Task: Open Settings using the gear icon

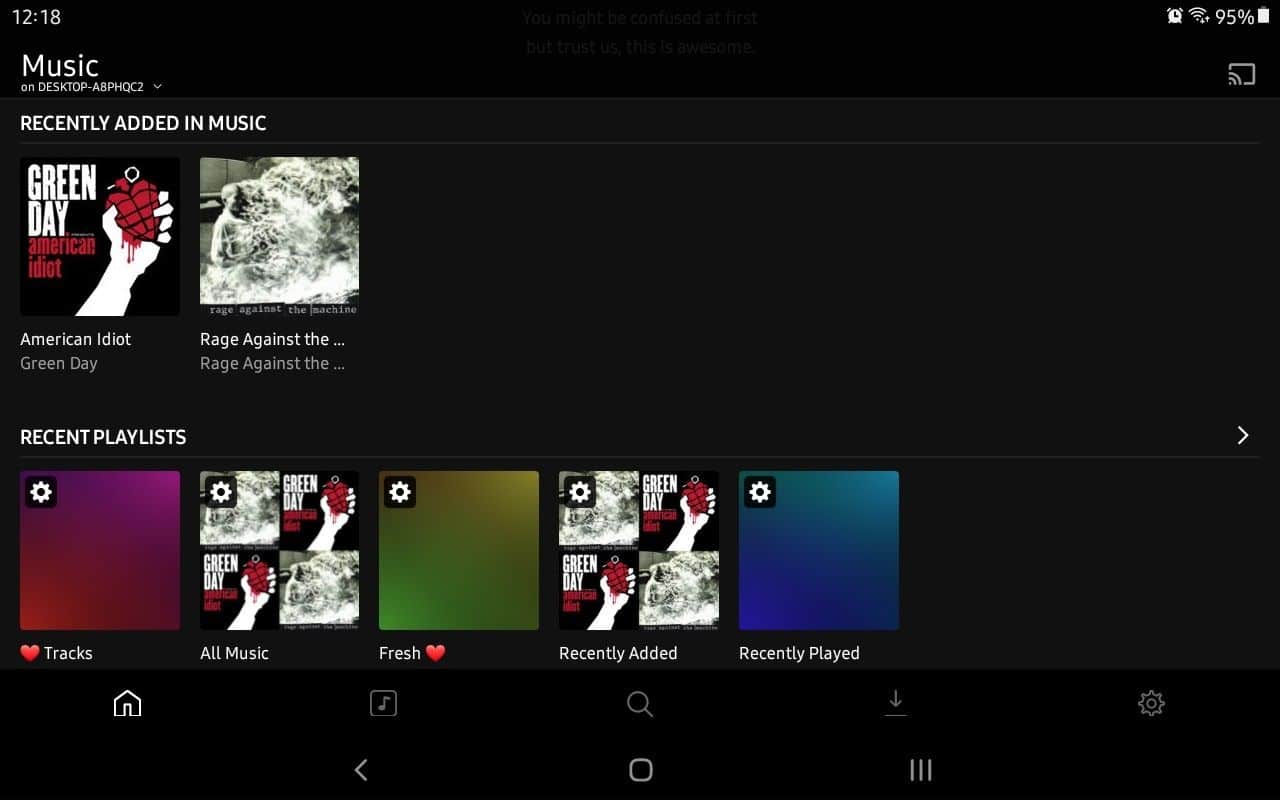Action: [1151, 703]
